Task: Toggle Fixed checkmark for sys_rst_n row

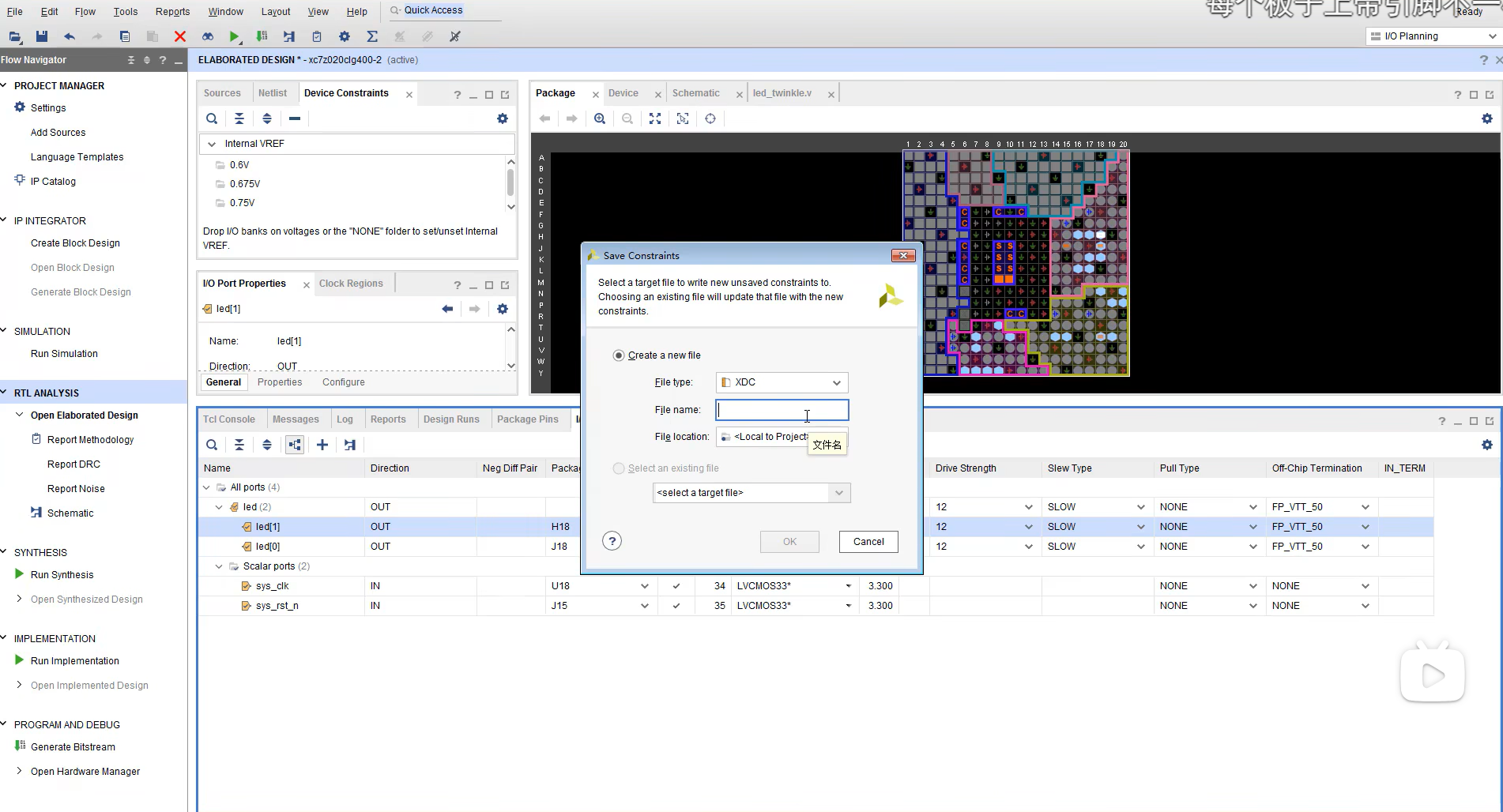Action: pyautogui.click(x=676, y=606)
